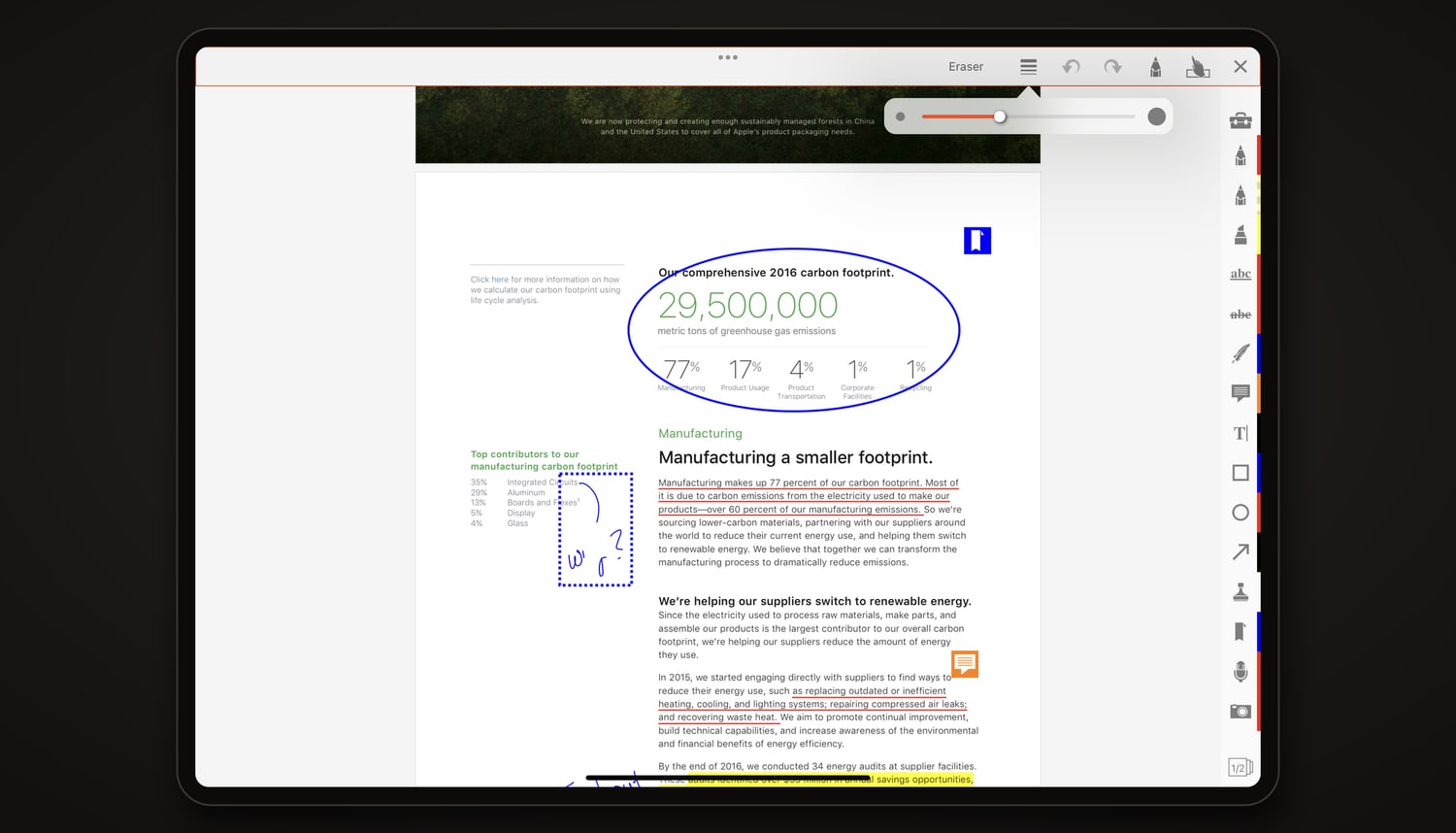
Task: Select the comment note tool in sidebar
Action: pos(1241,393)
